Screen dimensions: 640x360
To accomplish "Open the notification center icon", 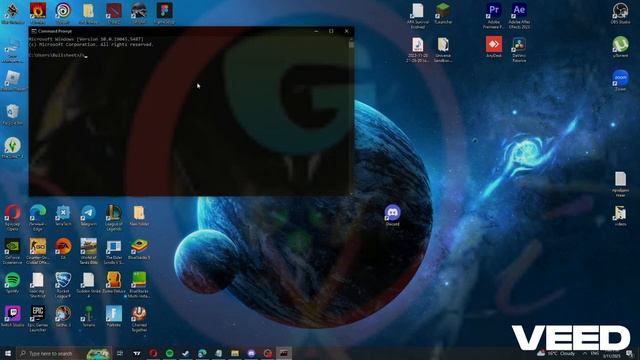I will (629, 353).
